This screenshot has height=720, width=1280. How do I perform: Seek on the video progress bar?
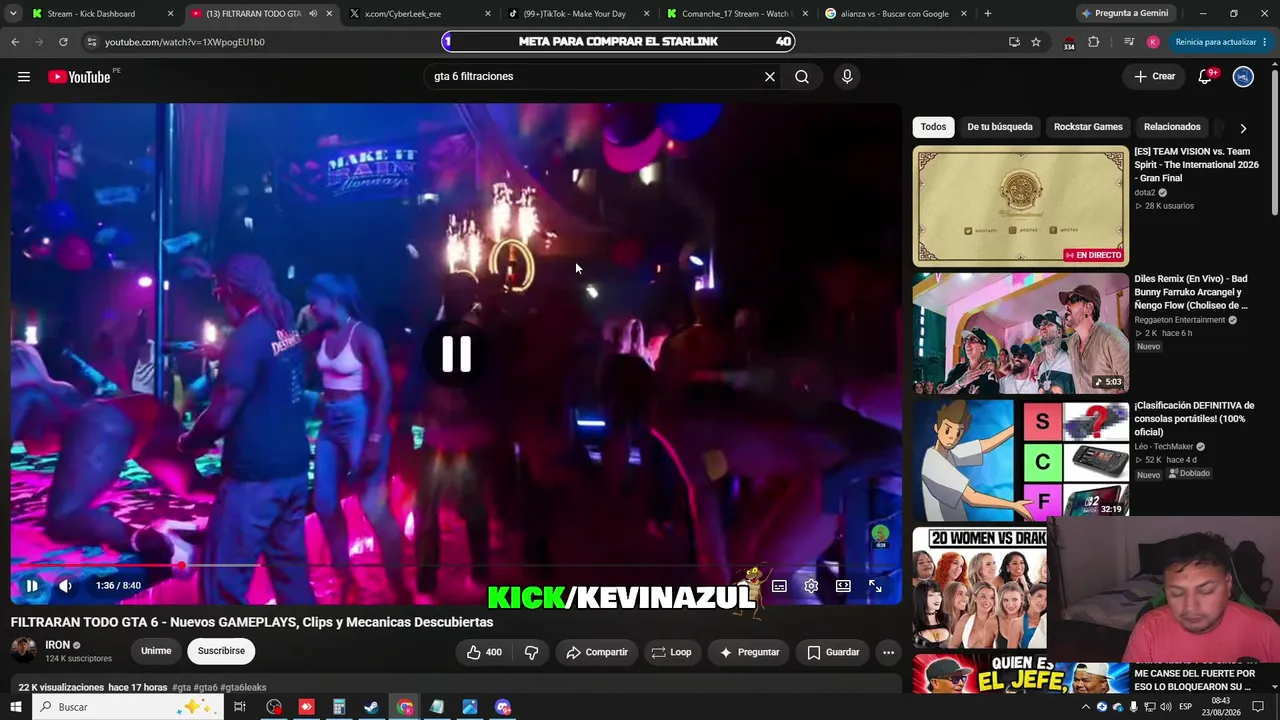click(x=456, y=566)
